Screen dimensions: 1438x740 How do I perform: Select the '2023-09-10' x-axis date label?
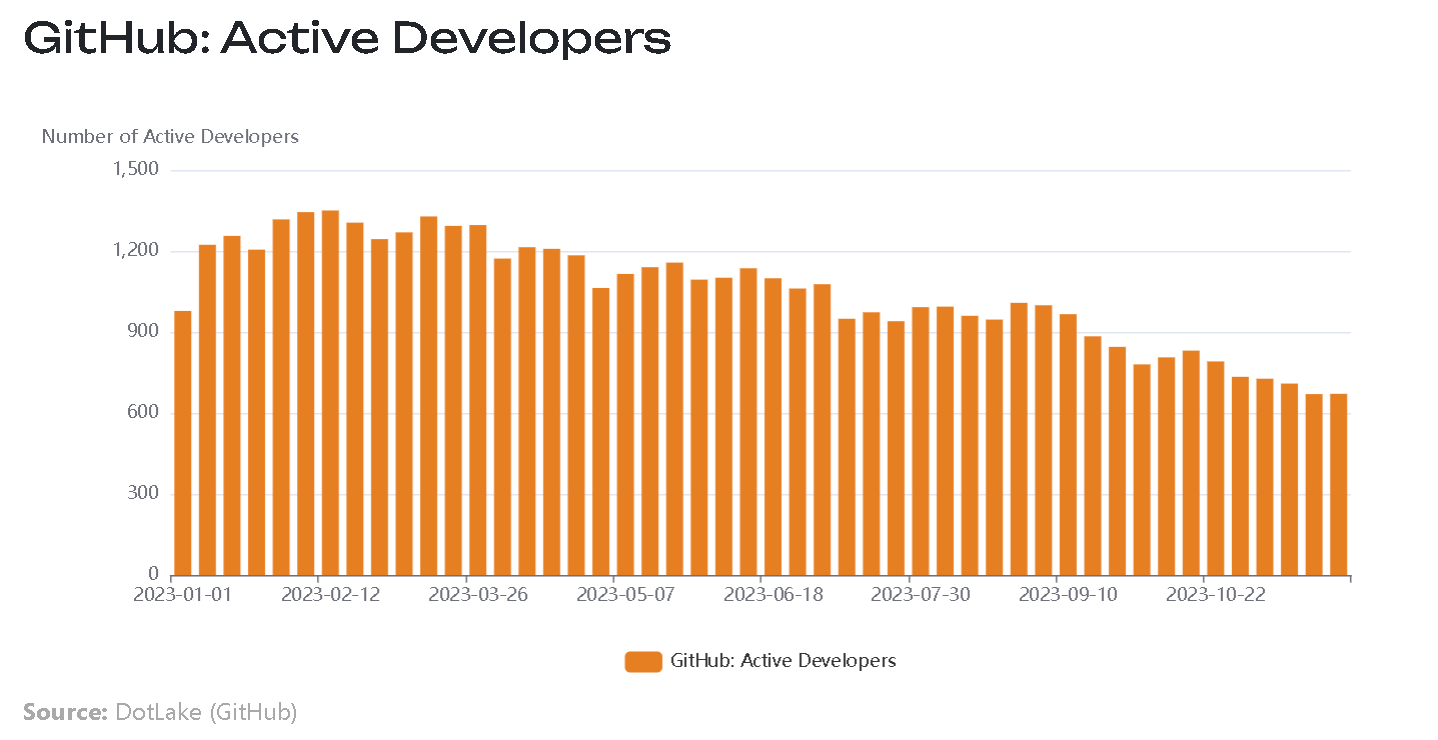(1068, 594)
